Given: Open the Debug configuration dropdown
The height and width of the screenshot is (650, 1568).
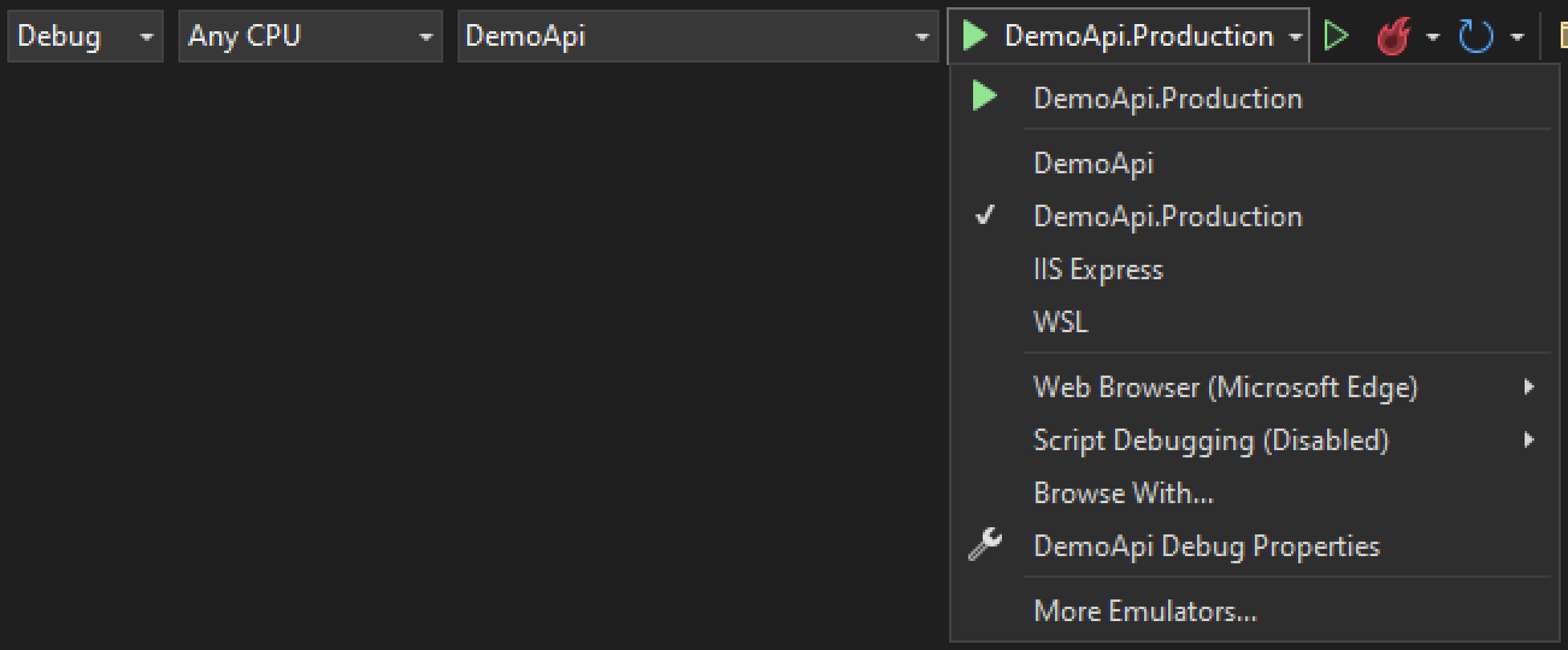Looking at the screenshot, I should tap(86, 36).
